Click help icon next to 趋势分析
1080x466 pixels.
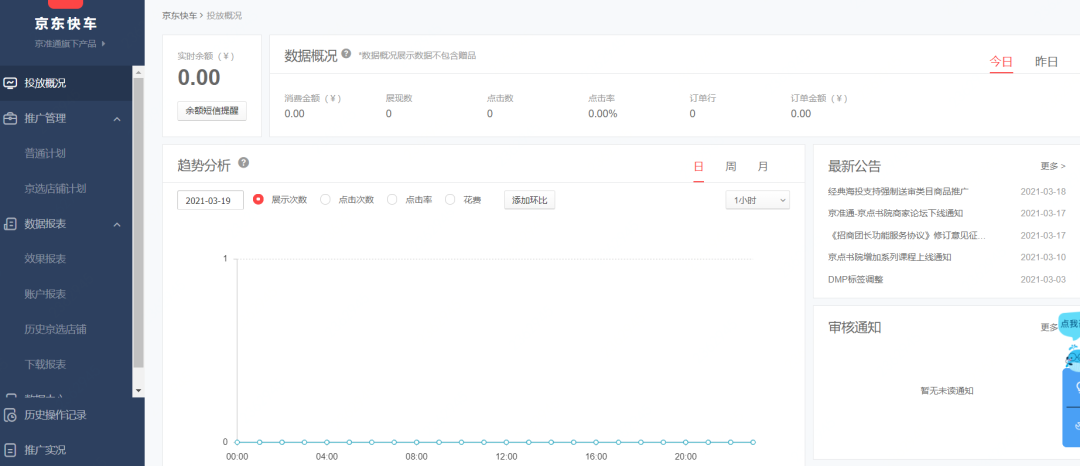coord(243,163)
